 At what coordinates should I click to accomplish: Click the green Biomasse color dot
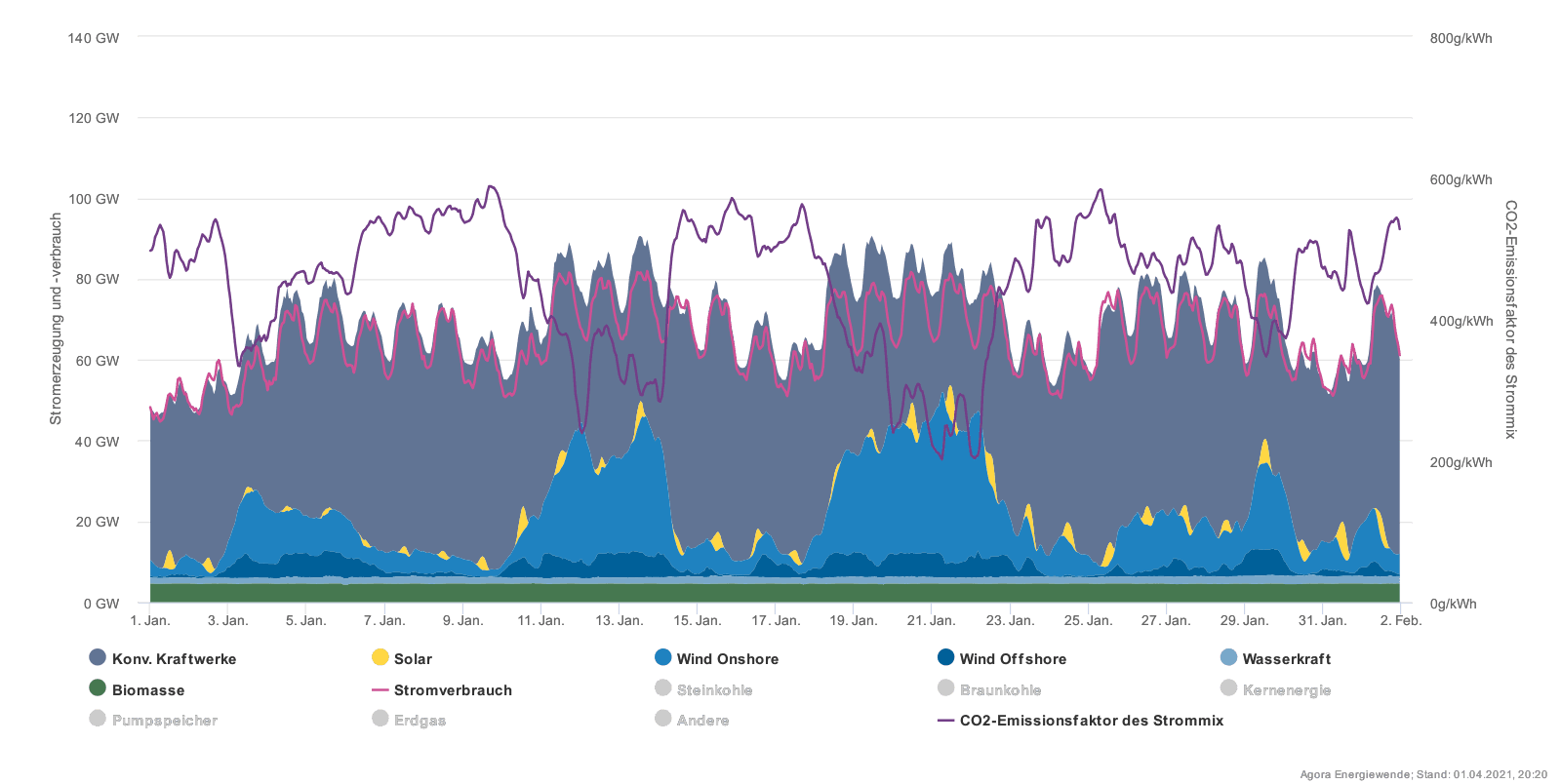98,687
